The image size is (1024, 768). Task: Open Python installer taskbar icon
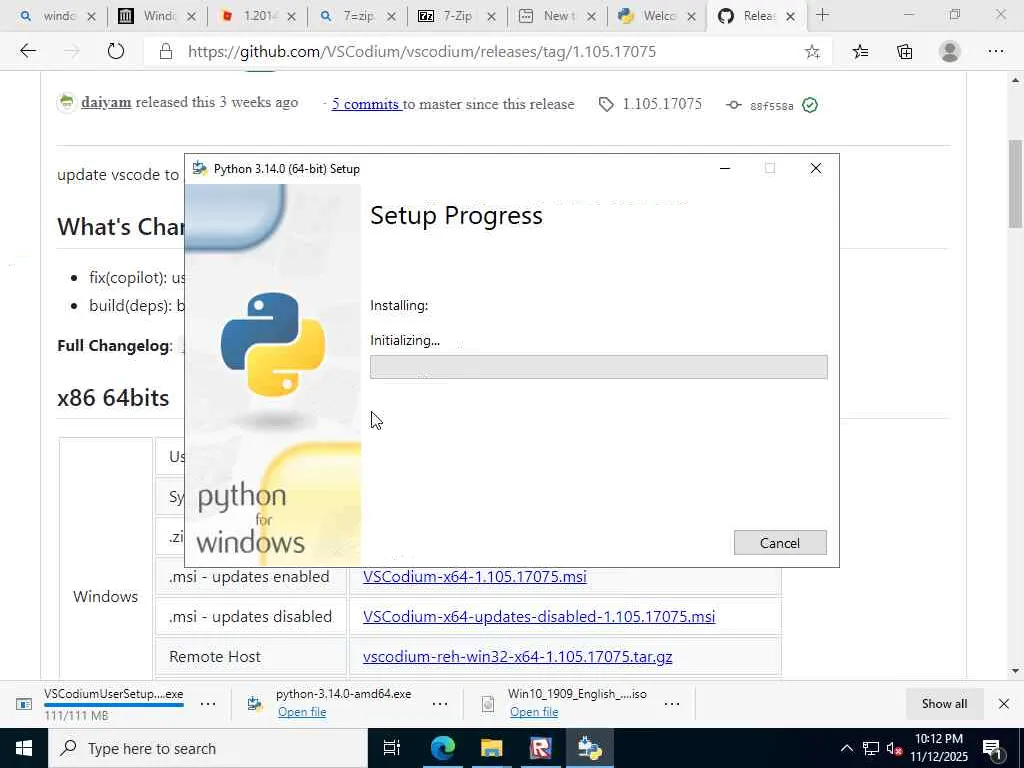589,748
